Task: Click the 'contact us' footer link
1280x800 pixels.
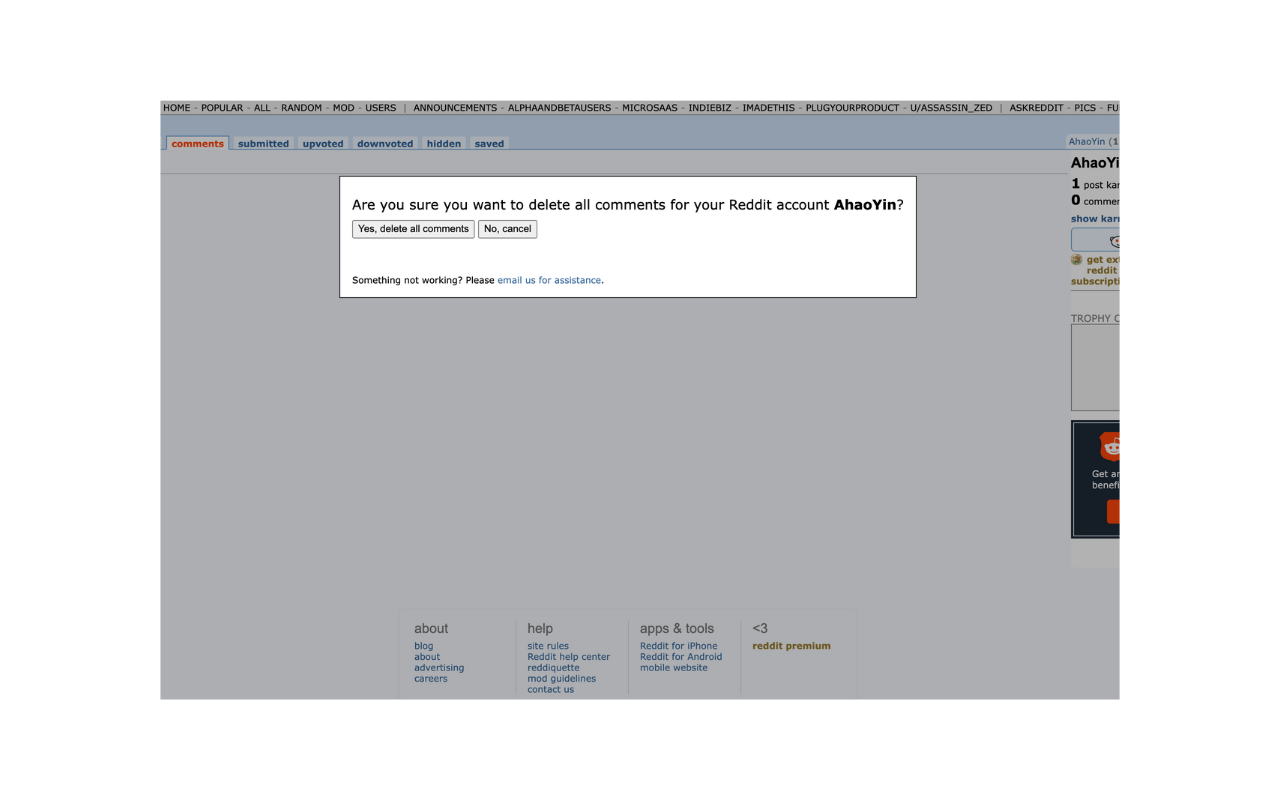Action: (551, 690)
